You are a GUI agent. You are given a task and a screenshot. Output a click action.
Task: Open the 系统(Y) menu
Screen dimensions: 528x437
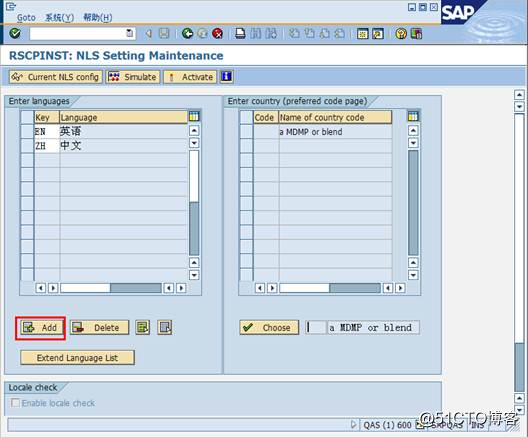coord(60,18)
